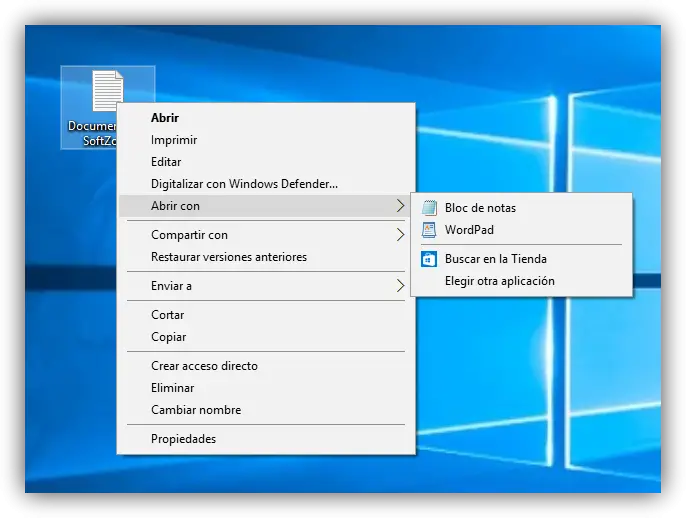The width and height of the screenshot is (686, 518).
Task: Open the Enviar a entry
Action: pos(266,286)
